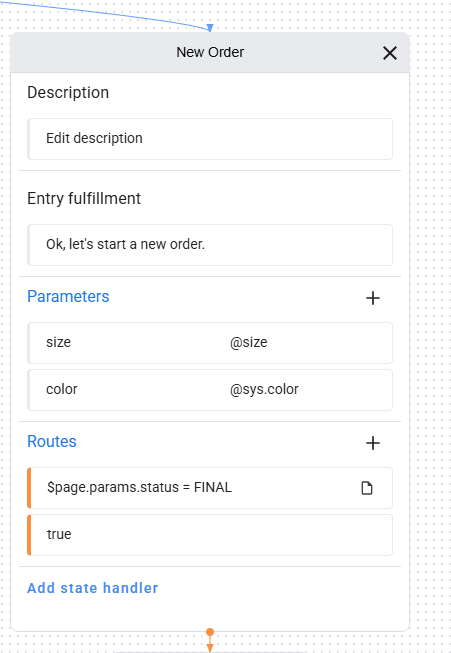Click the page icon on the FINAL route
This screenshot has width=451, height=653.
click(366, 488)
